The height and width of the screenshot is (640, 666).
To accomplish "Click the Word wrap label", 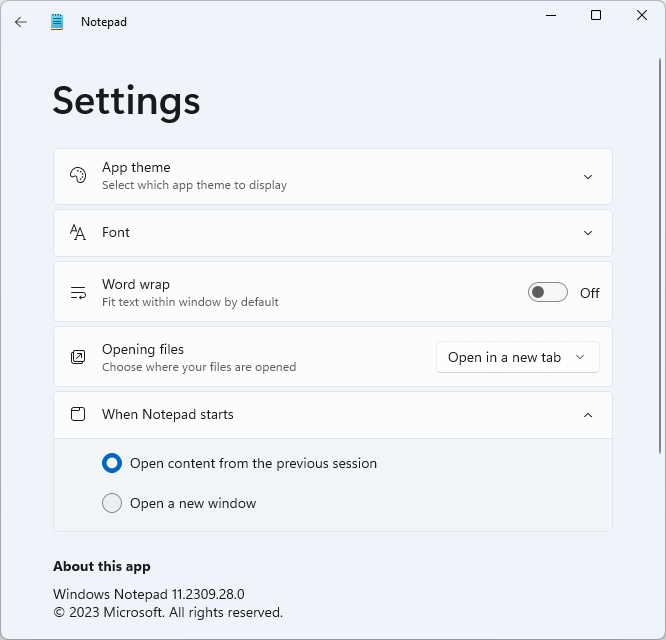I will [135, 284].
